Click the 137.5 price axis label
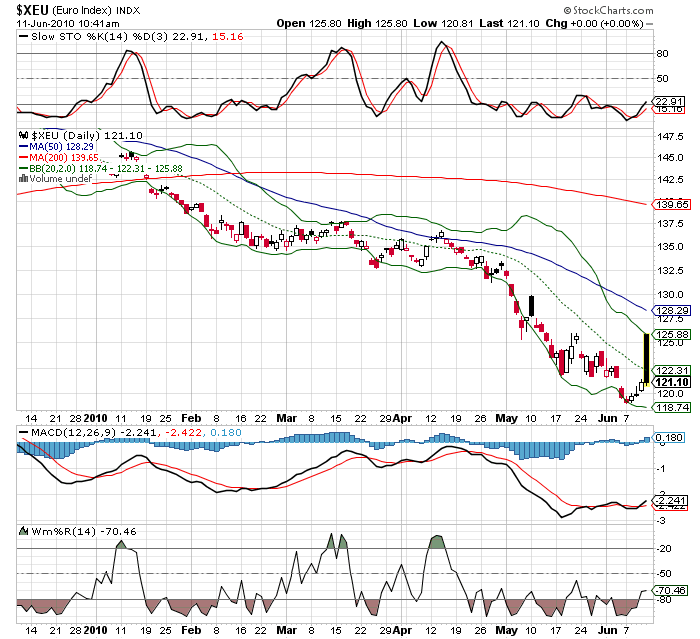The width and height of the screenshot is (700, 639). 670,223
